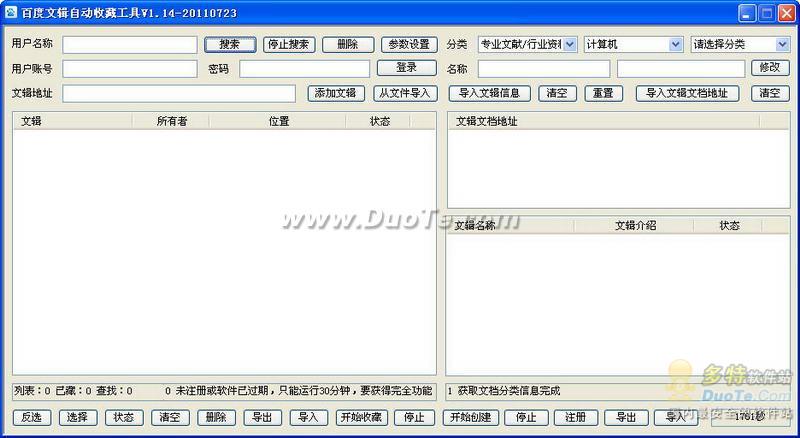Click the 导出 button beside the 删除 button
This screenshot has width=800, height=438.
262,417
